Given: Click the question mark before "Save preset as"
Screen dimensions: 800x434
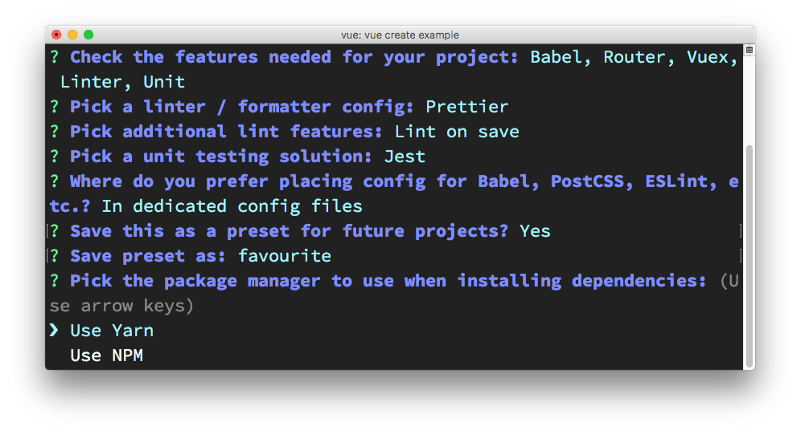Looking at the screenshot, I should tap(55, 256).
